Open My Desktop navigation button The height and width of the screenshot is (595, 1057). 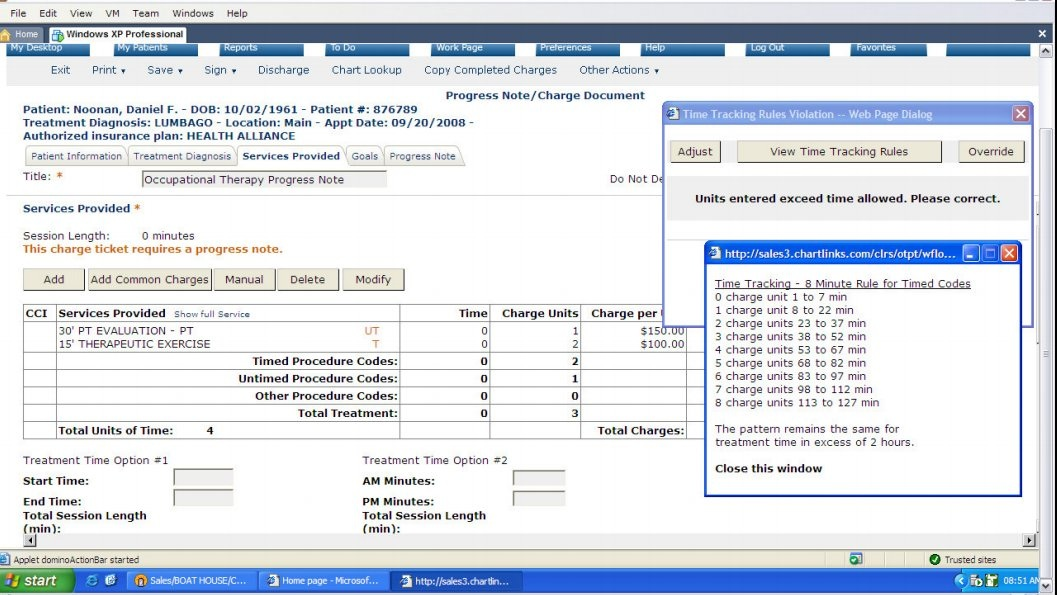(x=48, y=49)
